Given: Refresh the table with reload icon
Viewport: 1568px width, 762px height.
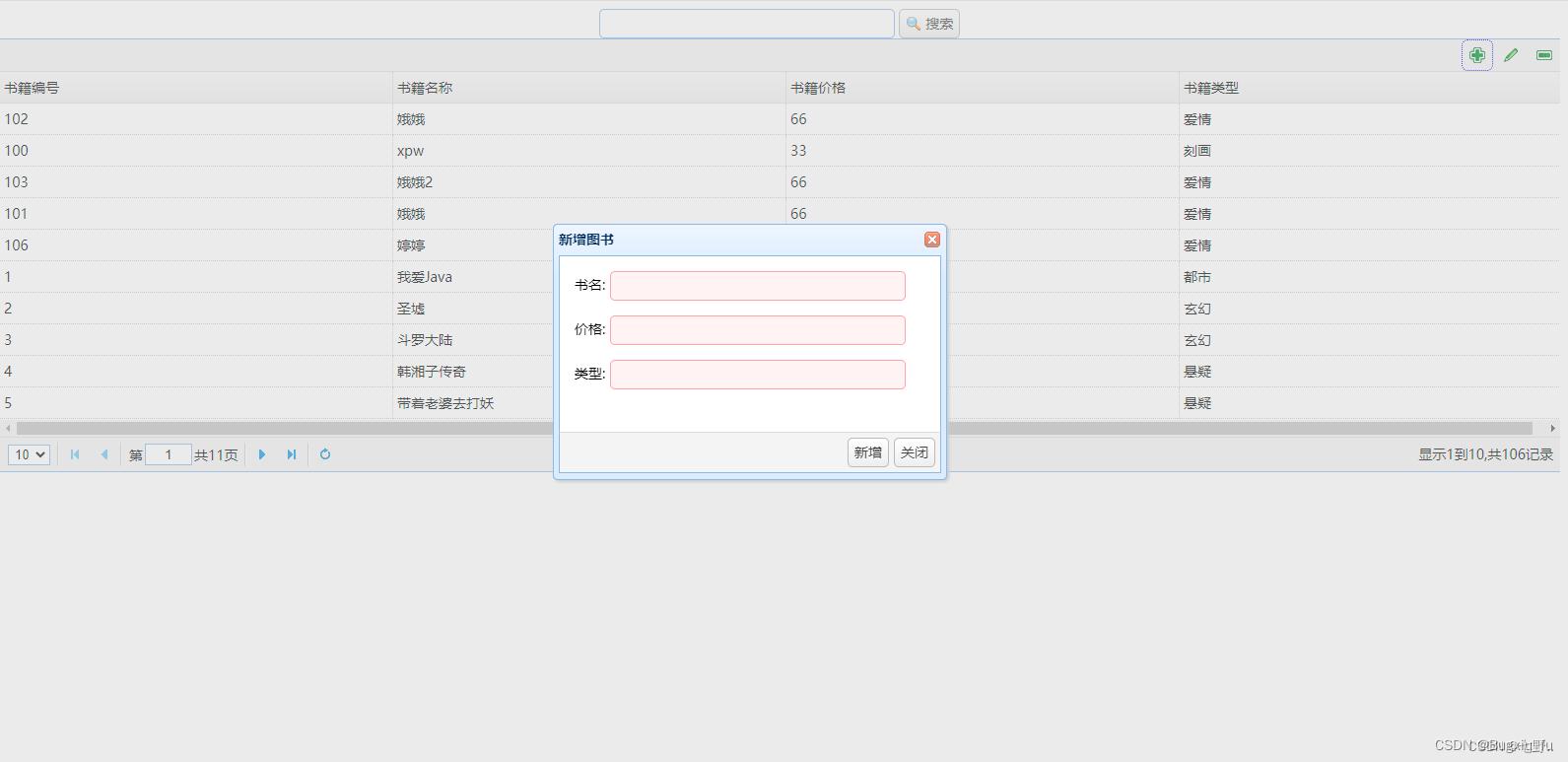Looking at the screenshot, I should (x=325, y=454).
